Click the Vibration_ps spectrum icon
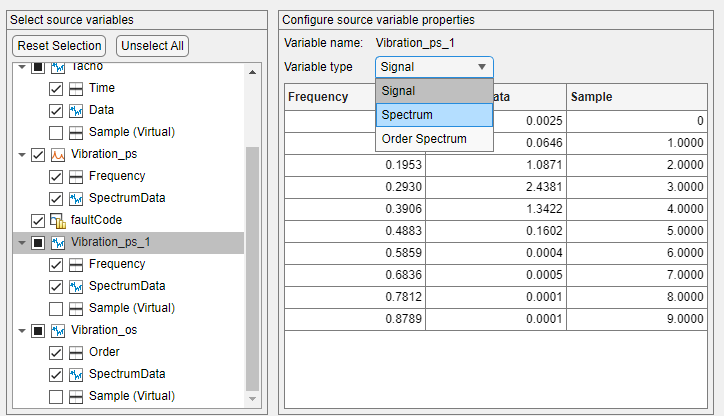 click(x=58, y=155)
